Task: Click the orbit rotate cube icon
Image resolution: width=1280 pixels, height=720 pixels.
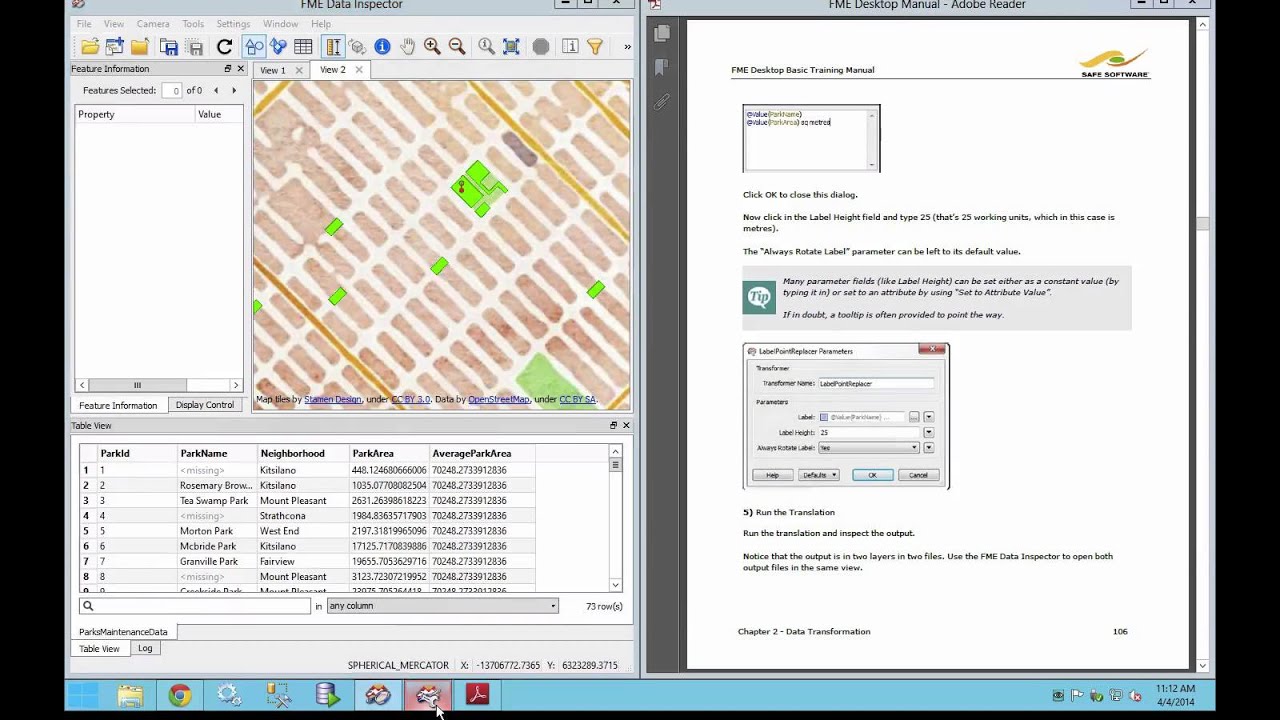Action: click(x=357, y=46)
